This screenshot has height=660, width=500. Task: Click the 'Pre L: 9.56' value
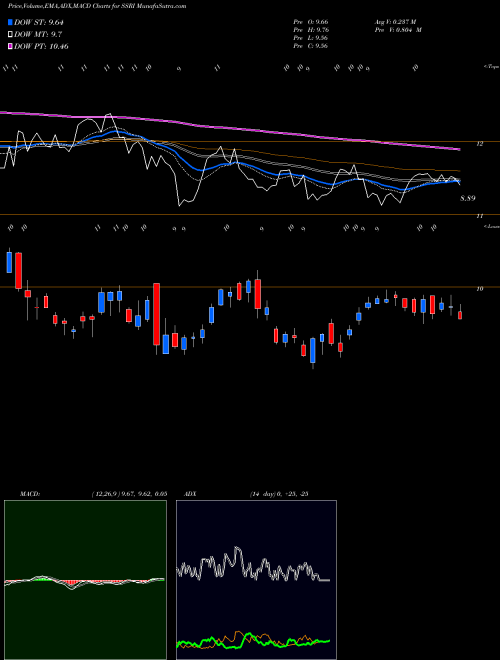tap(311, 38)
